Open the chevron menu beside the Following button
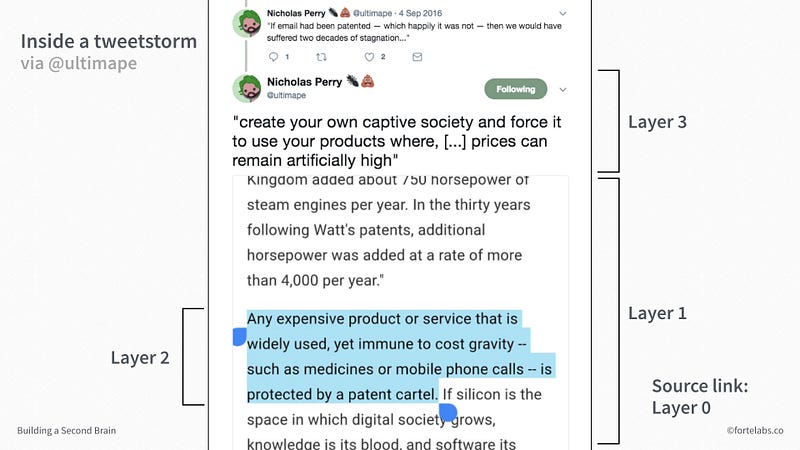 coord(563,89)
